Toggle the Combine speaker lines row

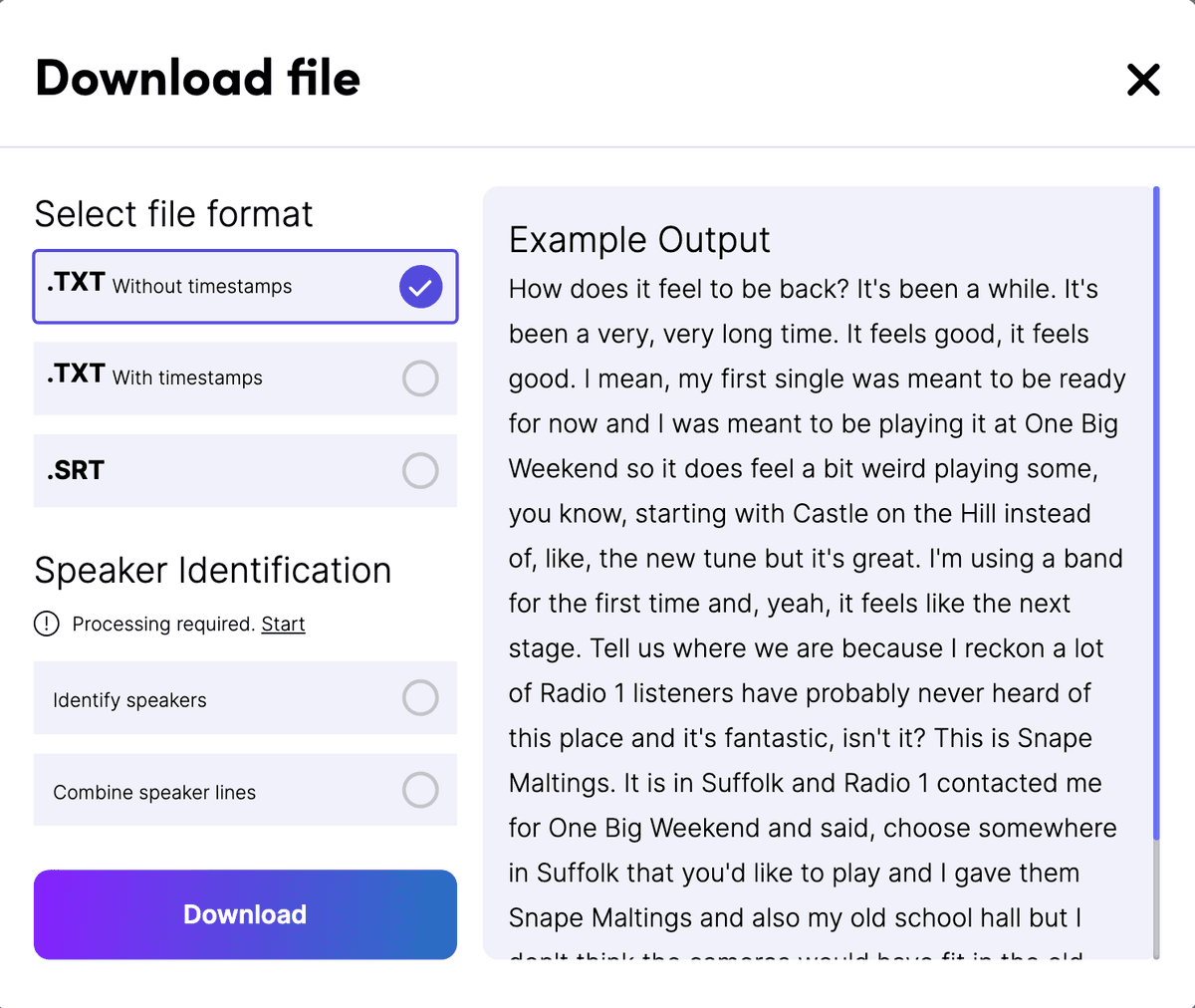245,790
